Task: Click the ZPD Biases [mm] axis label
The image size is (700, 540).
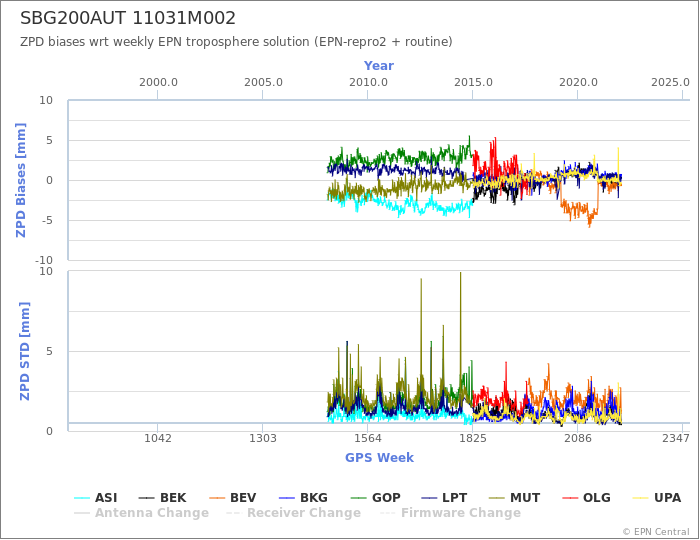Action: point(21,180)
